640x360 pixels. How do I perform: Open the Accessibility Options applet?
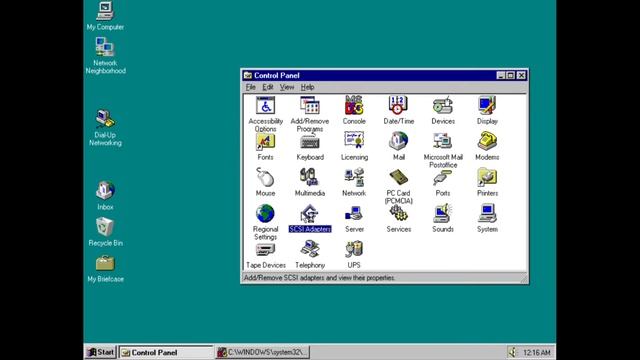265,105
